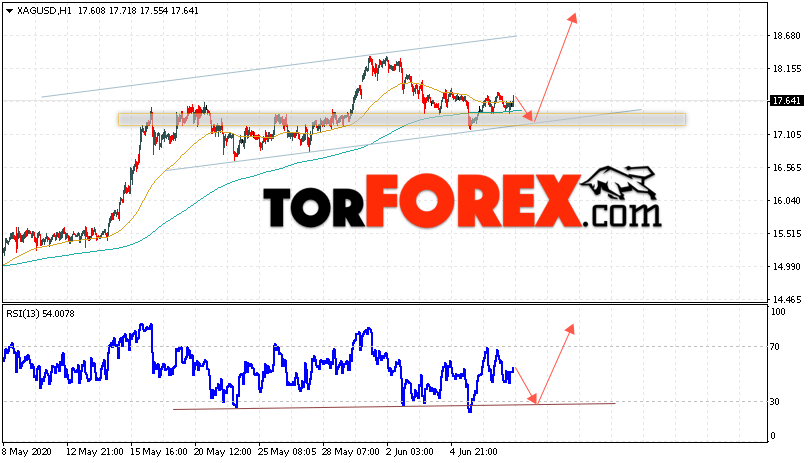Click the 20 May 12:00 time label
Viewport: 808px width, 463px height.
pos(223,452)
